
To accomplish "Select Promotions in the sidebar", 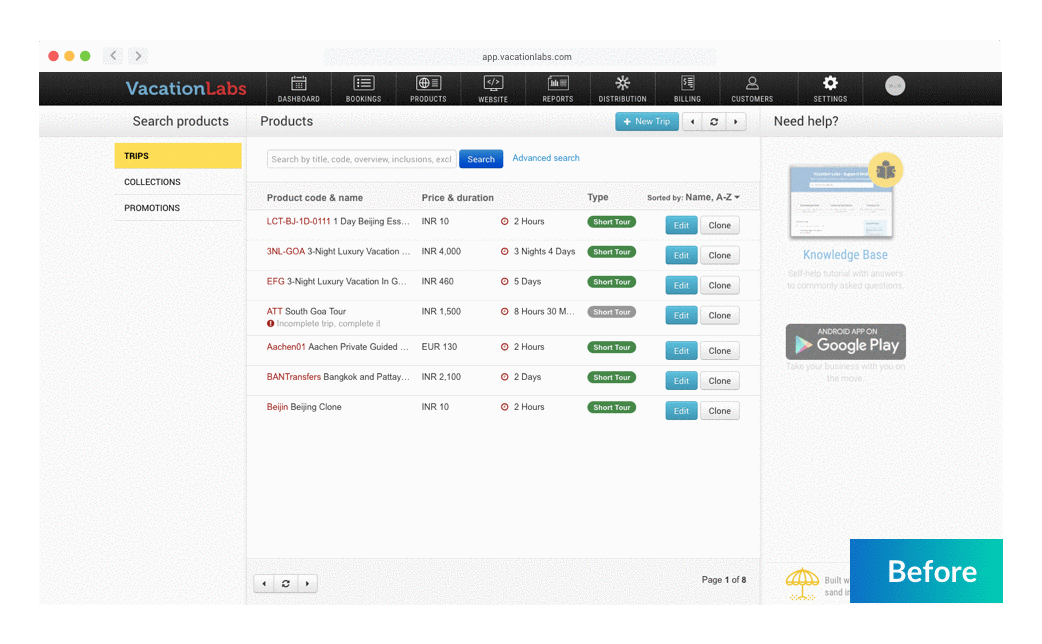I will click(152, 208).
